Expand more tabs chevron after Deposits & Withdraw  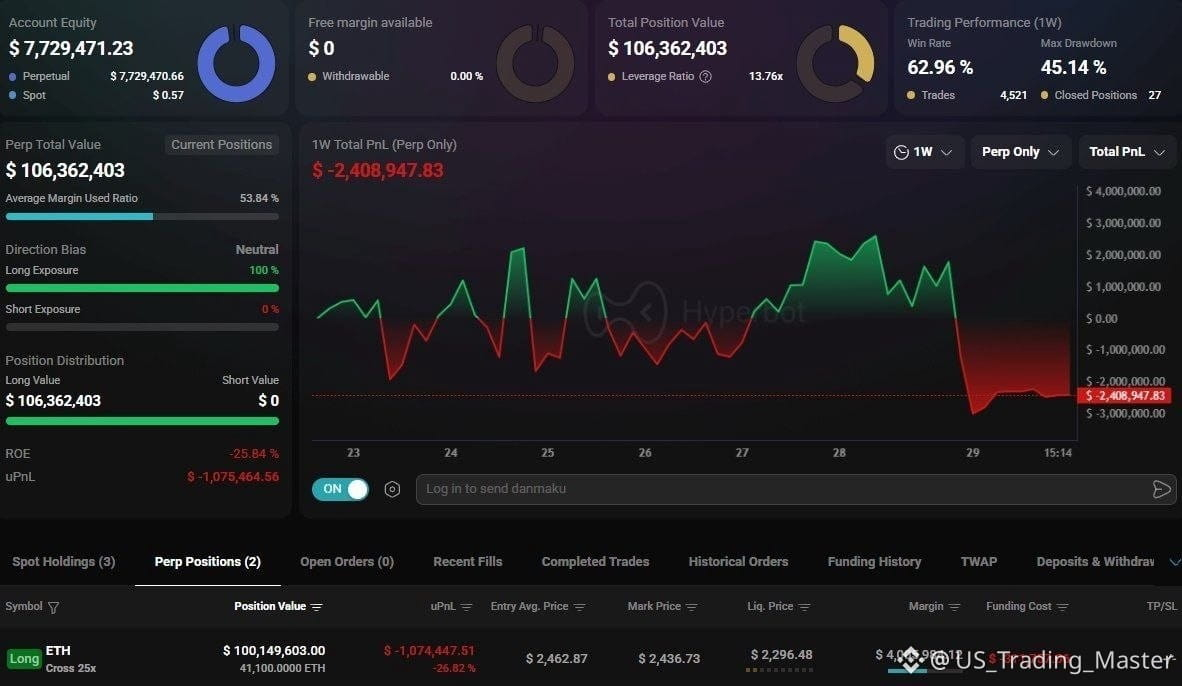[x=1174, y=562]
